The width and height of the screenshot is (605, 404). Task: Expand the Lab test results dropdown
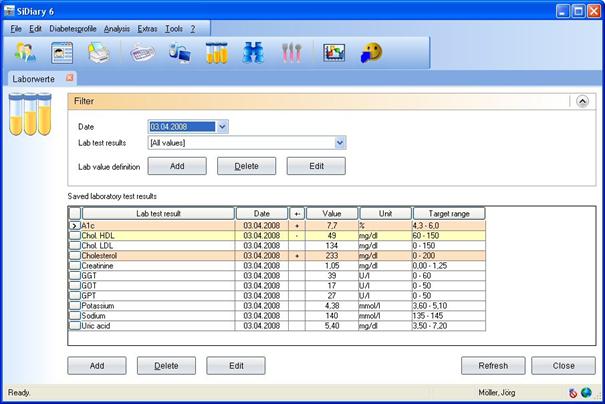click(340, 143)
